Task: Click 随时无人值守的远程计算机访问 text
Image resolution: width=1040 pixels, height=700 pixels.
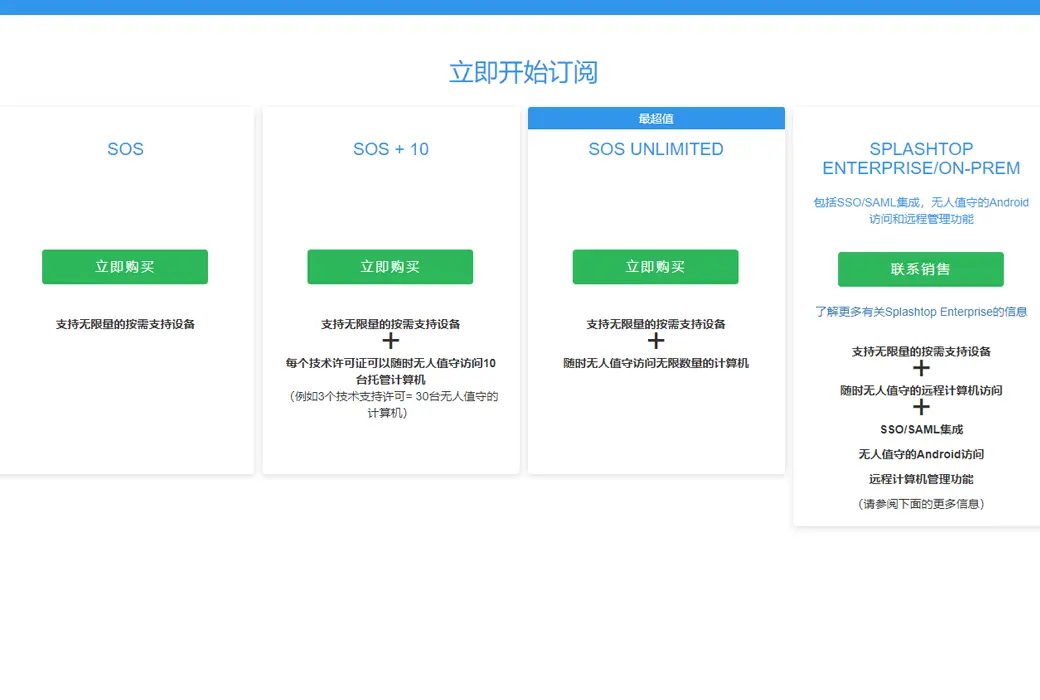Action: click(x=921, y=390)
